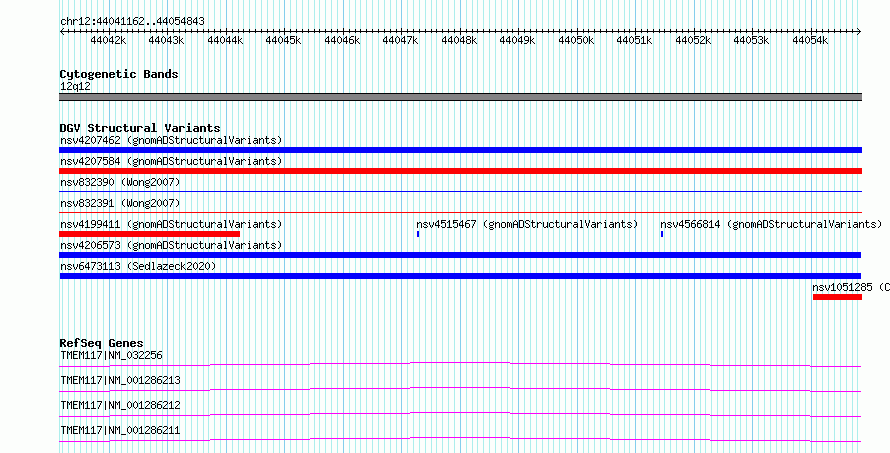Open TMEM117|NM_001286211 transcript label
This screenshot has width=890, height=453.
[120, 430]
